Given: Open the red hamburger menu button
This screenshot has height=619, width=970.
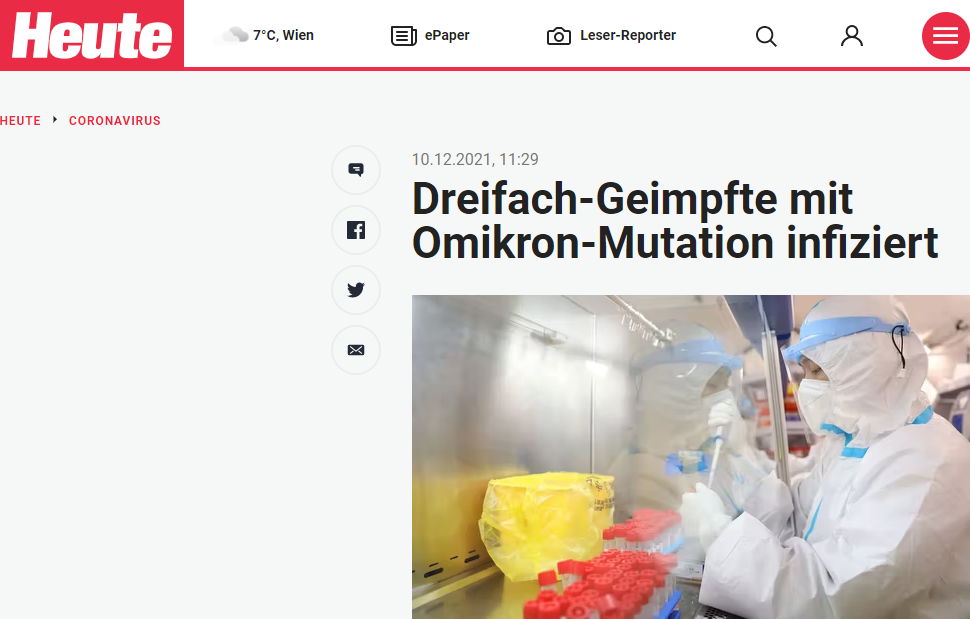Looking at the screenshot, I should [x=945, y=36].
